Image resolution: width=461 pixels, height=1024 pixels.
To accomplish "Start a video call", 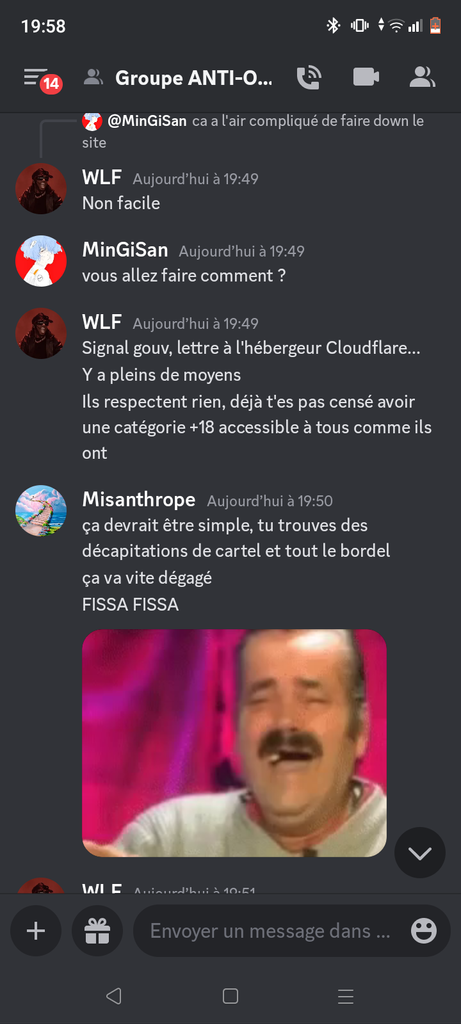I will tap(366, 77).
